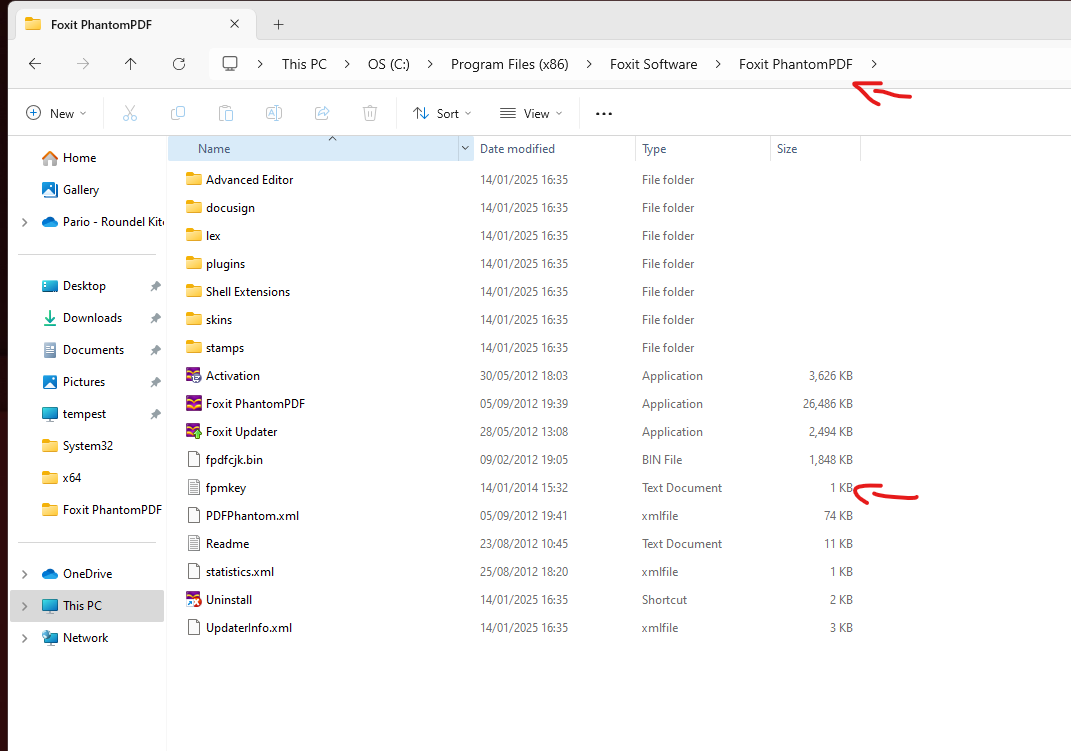Open the View dropdown menu
This screenshot has height=751, width=1071.
click(531, 113)
